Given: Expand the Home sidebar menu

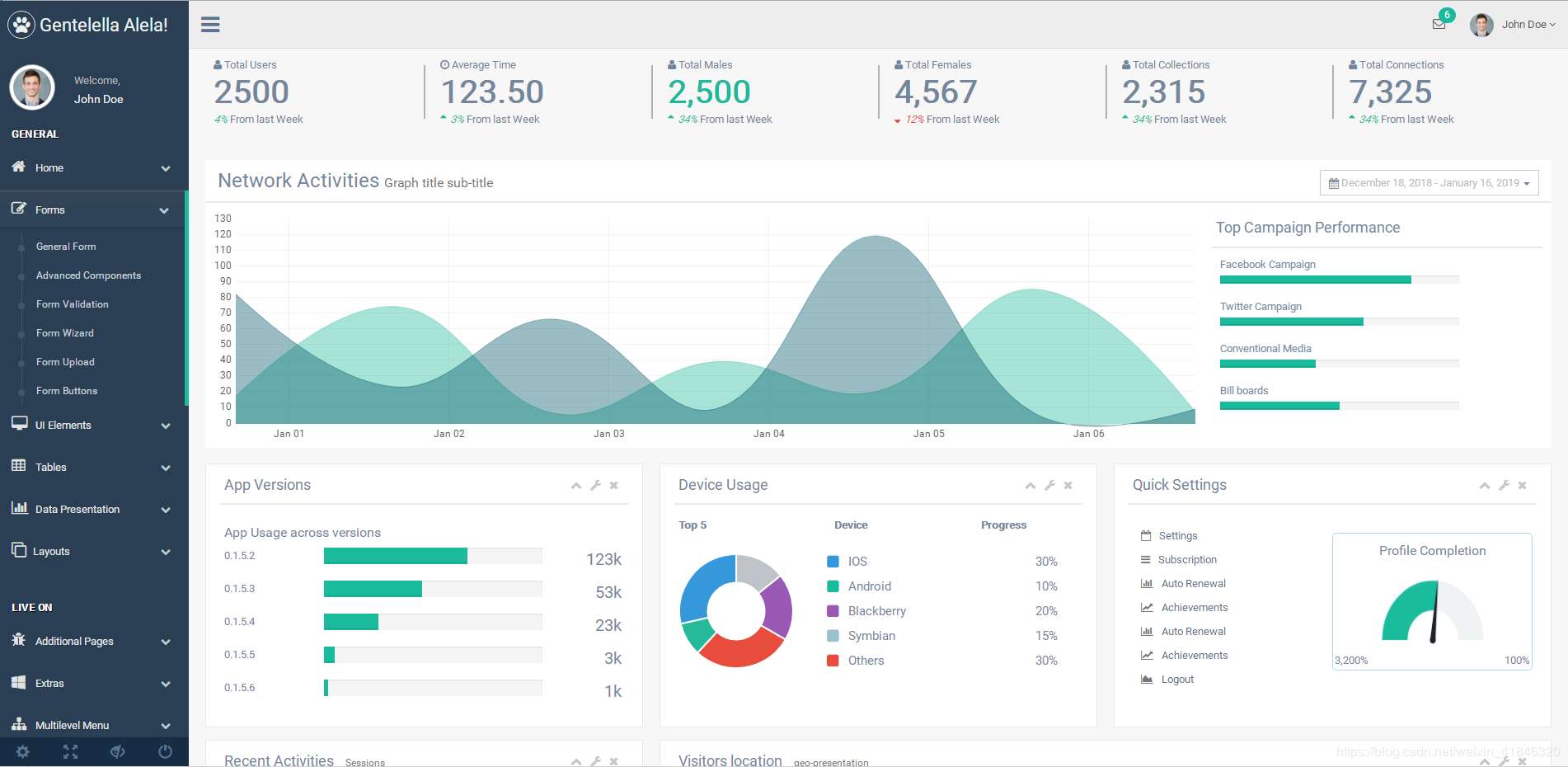Looking at the screenshot, I should pyautogui.click(x=94, y=167).
